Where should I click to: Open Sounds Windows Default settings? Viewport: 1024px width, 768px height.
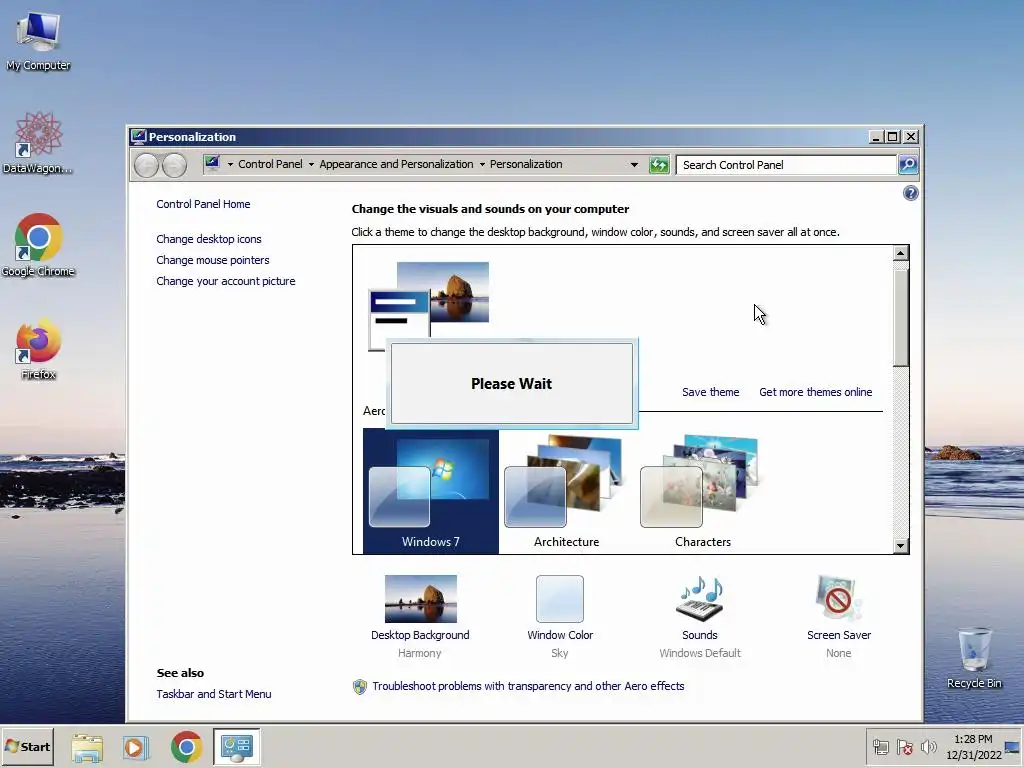click(x=699, y=616)
